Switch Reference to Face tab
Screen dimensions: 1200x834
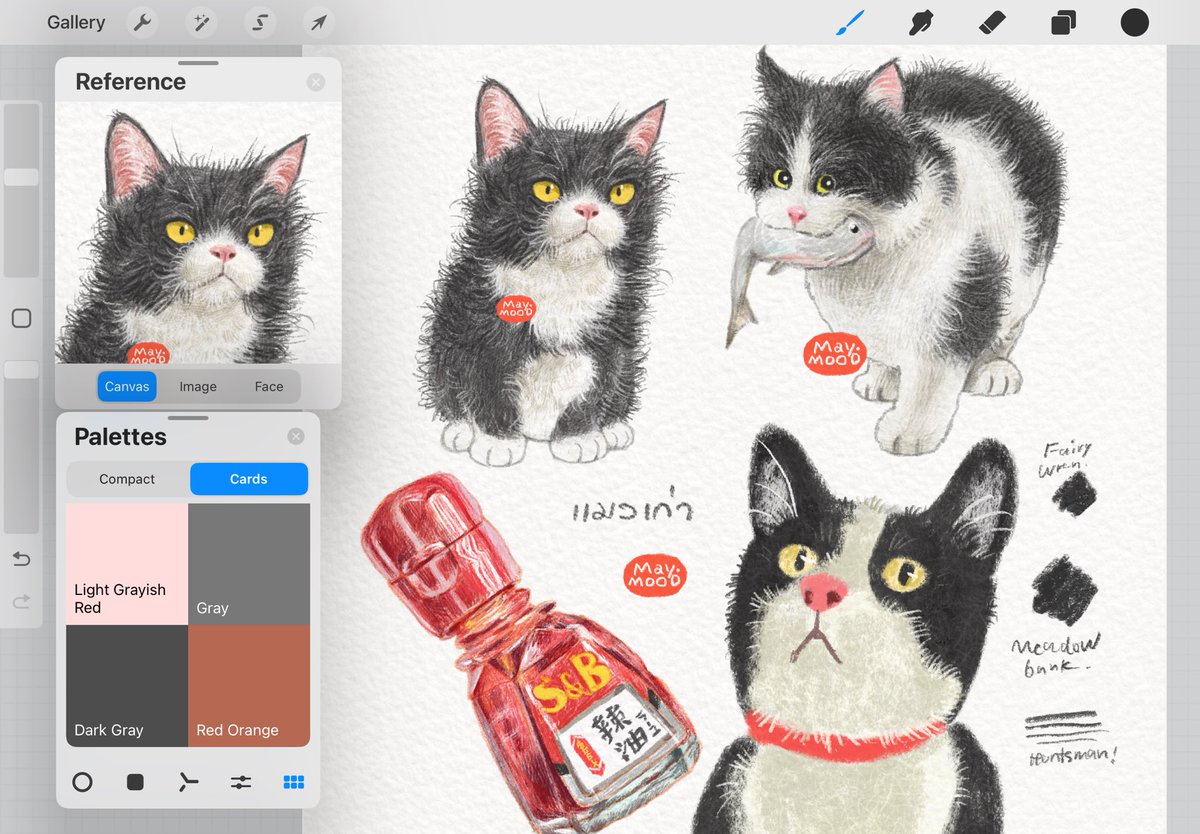click(x=269, y=386)
